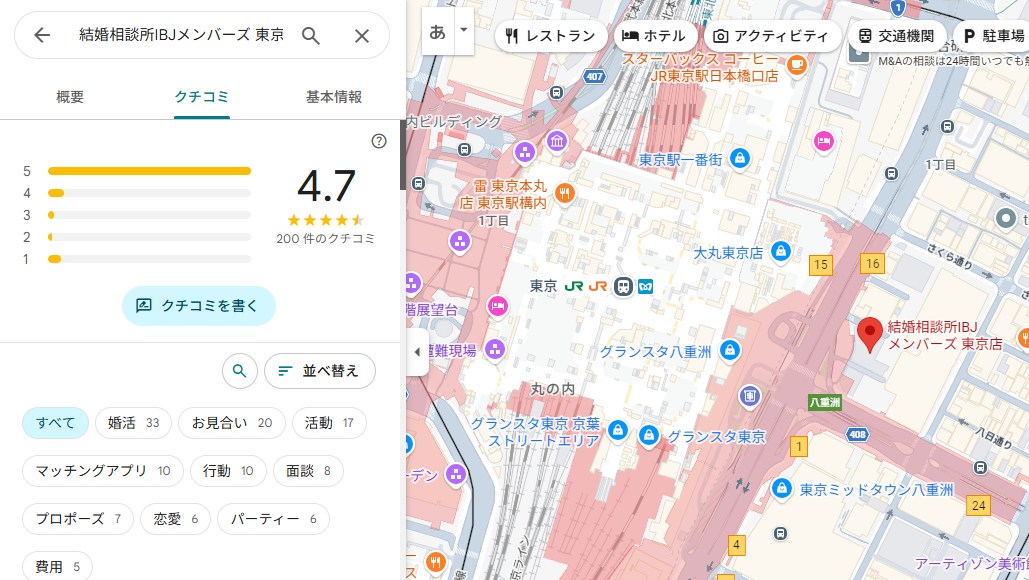Open the 基本情報 tab
Image resolution: width=1029 pixels, height=580 pixels.
pyautogui.click(x=333, y=97)
